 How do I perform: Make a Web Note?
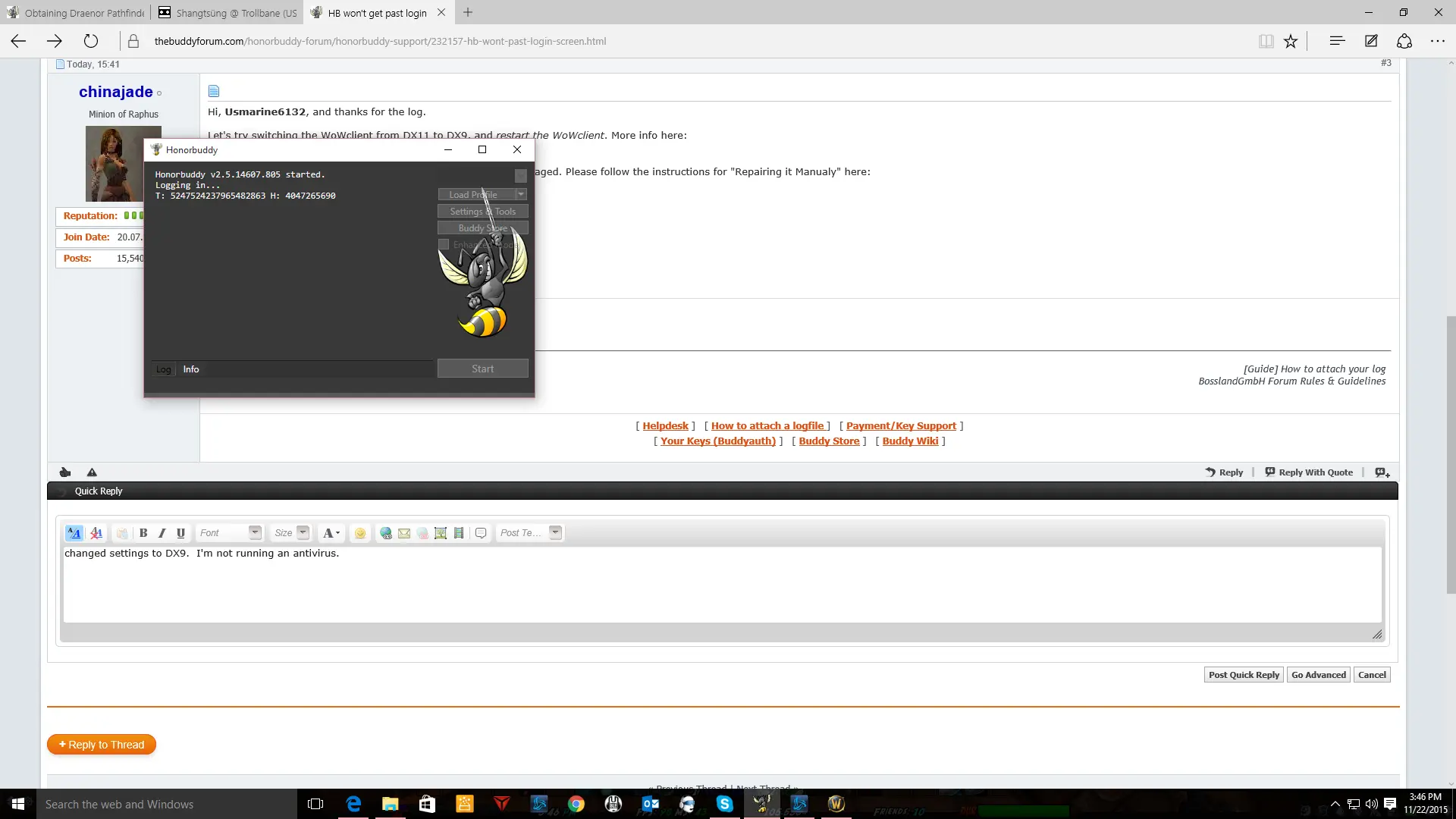point(1371,41)
